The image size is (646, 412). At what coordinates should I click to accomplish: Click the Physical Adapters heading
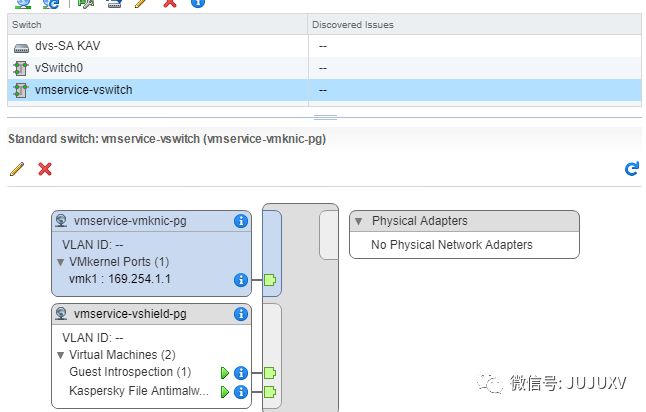pyautogui.click(x=419, y=221)
